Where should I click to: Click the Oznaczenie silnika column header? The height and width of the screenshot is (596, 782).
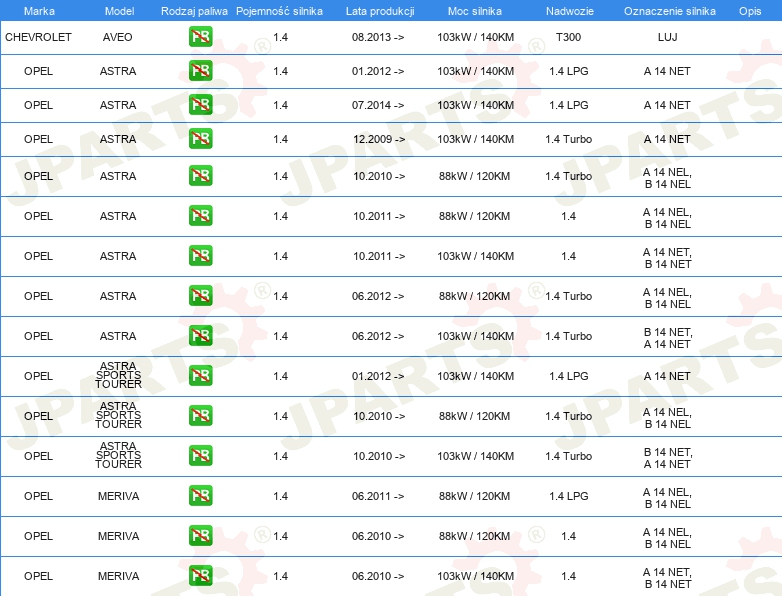670,11
